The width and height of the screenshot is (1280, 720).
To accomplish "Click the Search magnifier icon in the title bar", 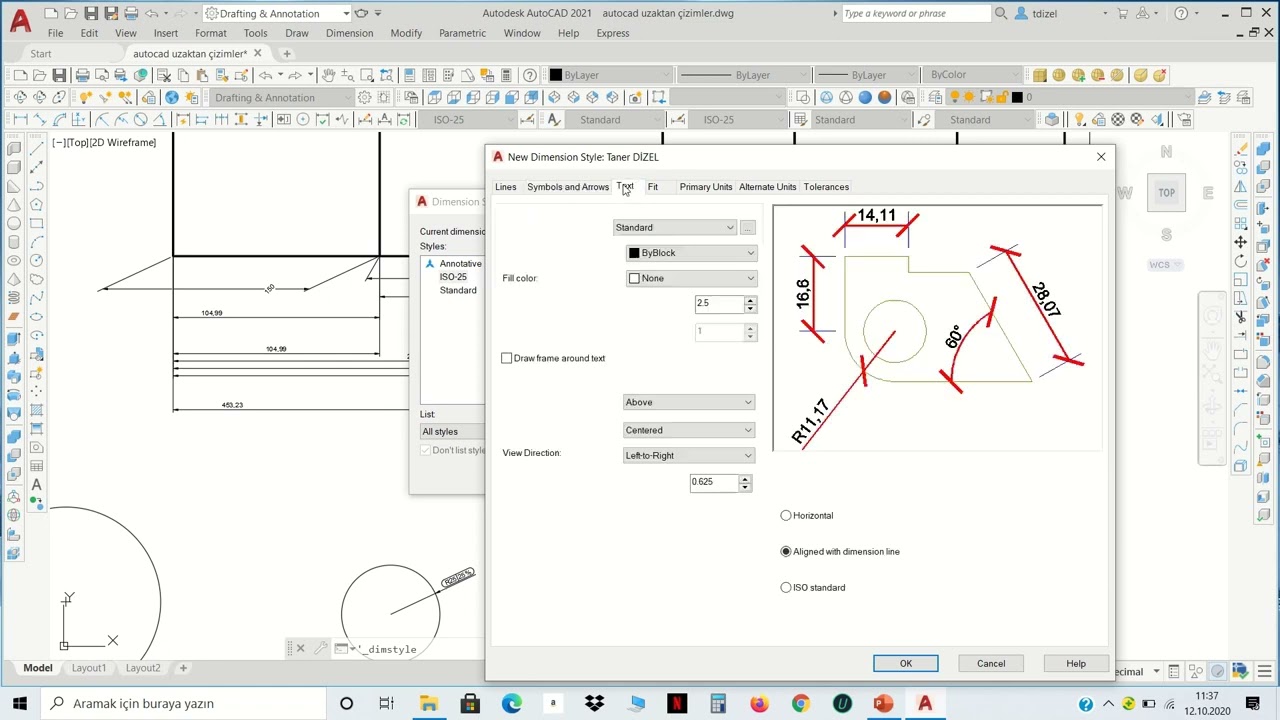I will (x=1001, y=13).
